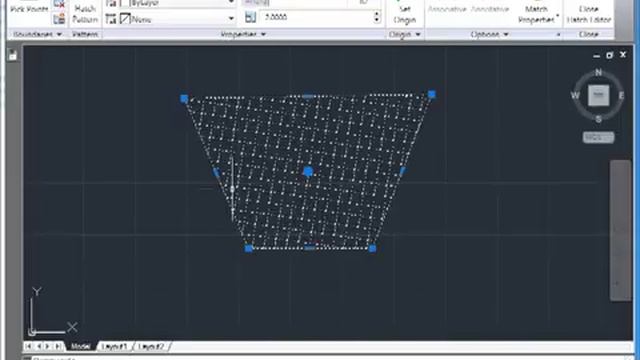
Task: Click E on the ViewCube compass
Action: pyautogui.click(x=621, y=96)
